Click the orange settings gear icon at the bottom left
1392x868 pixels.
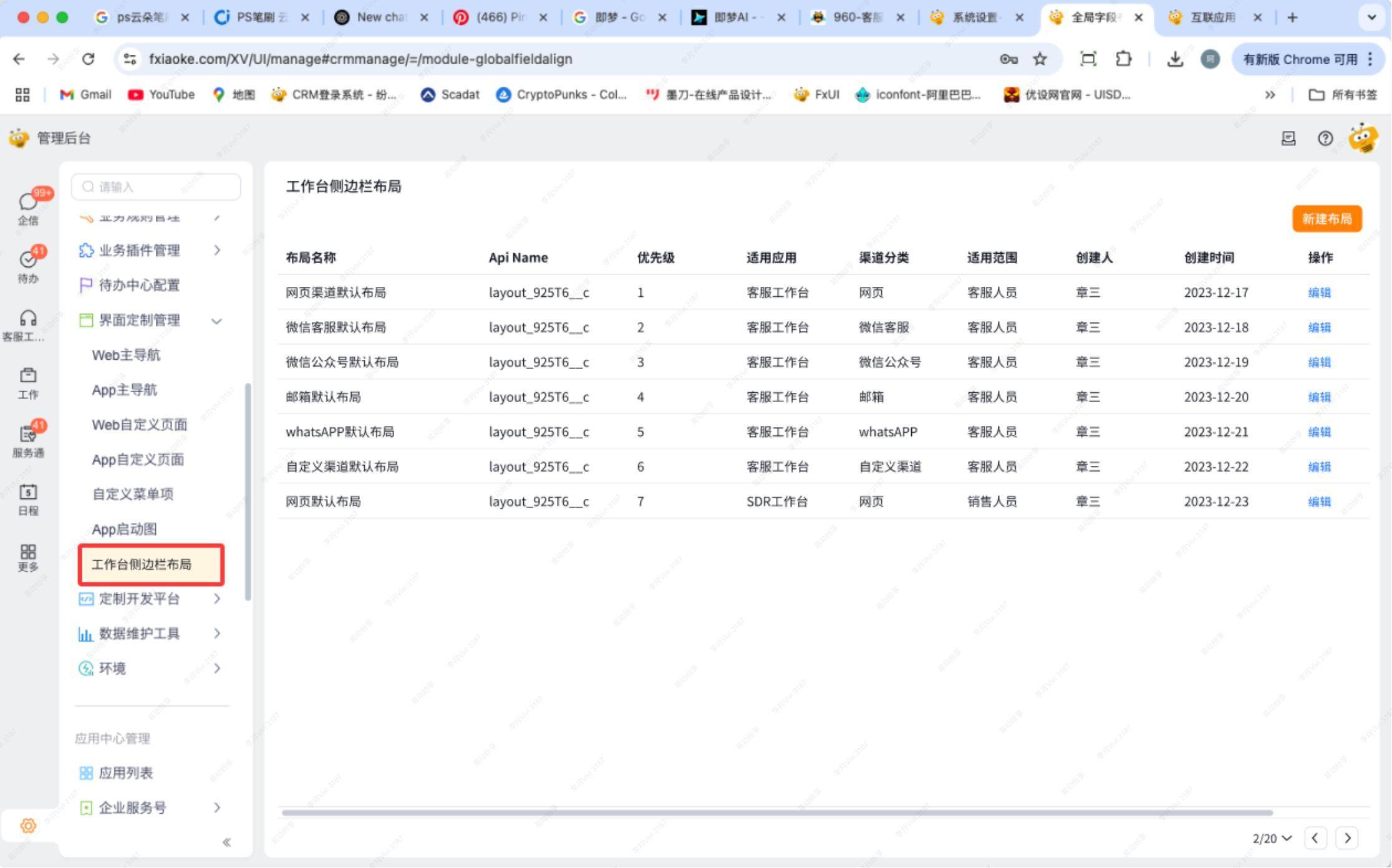click(27, 826)
